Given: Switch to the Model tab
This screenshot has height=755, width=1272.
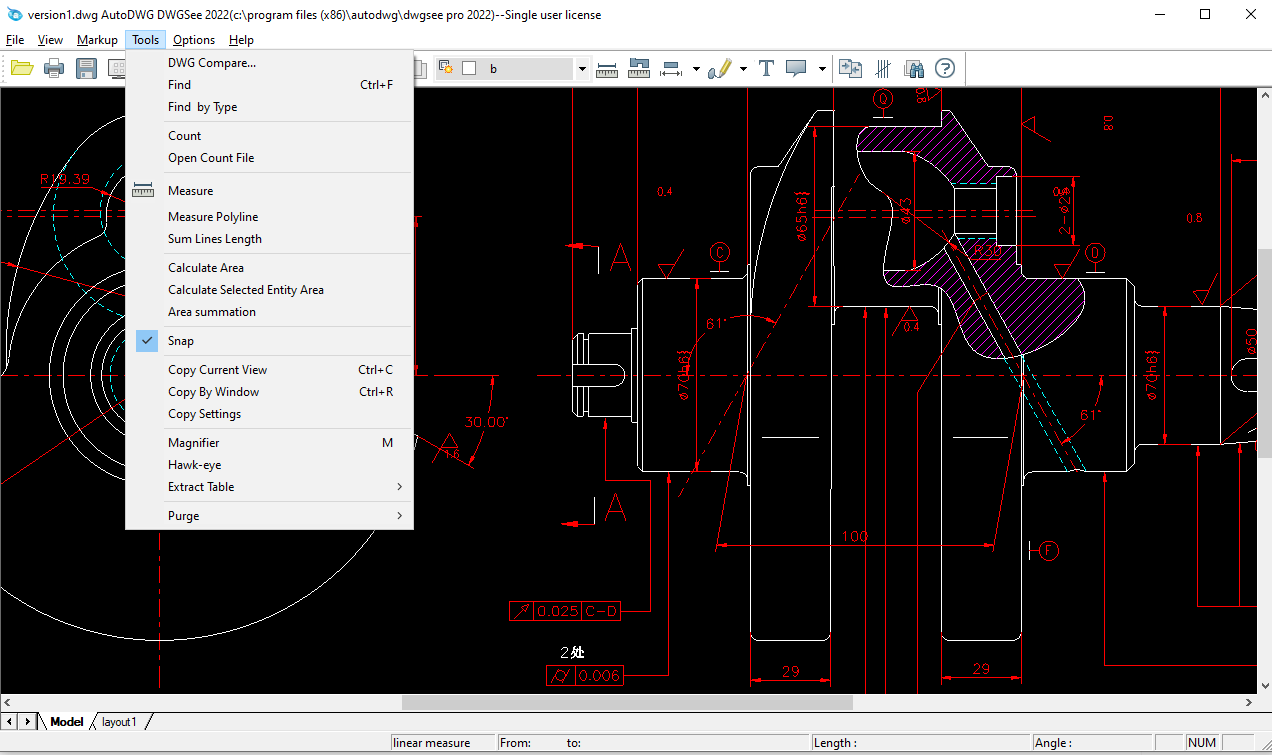Looking at the screenshot, I should [66, 721].
